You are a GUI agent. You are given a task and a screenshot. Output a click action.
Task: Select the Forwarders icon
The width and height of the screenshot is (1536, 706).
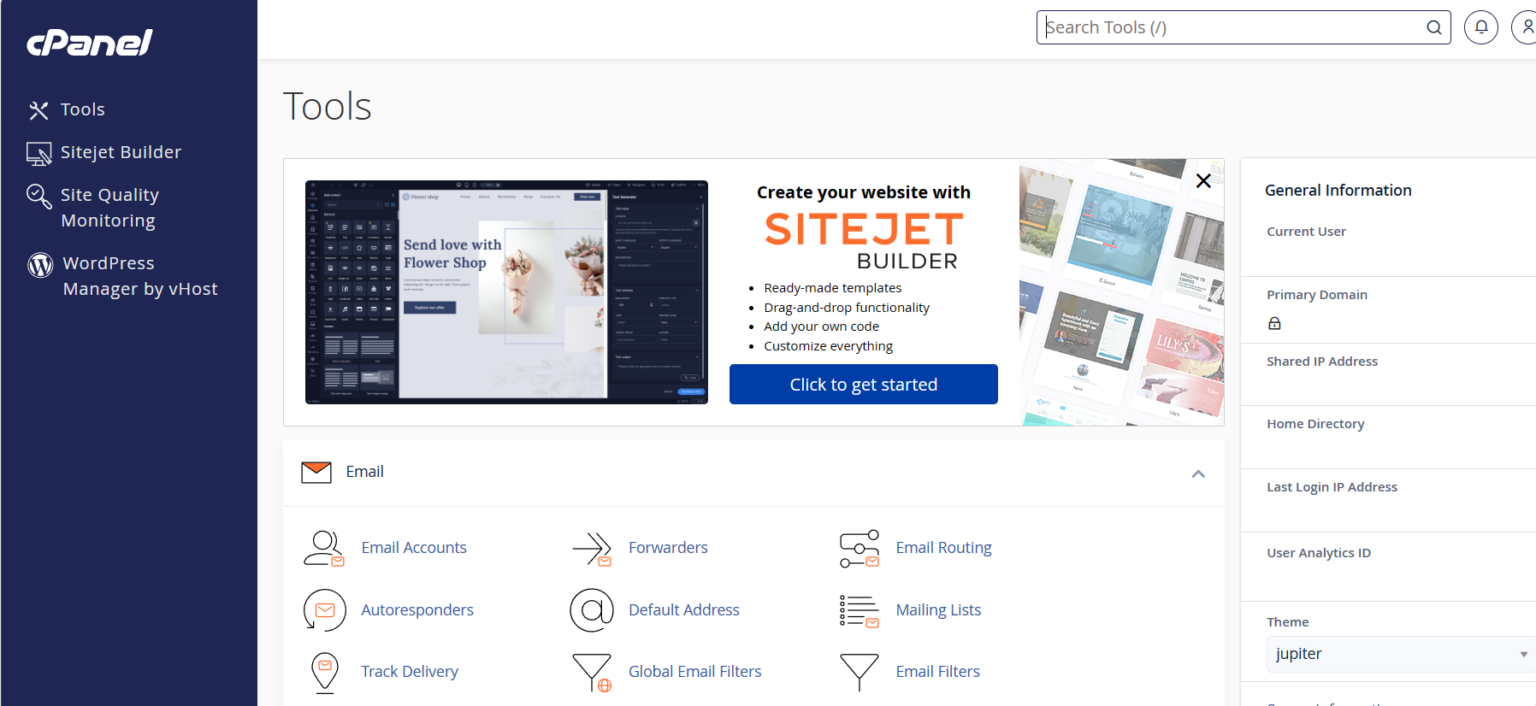tap(592, 548)
